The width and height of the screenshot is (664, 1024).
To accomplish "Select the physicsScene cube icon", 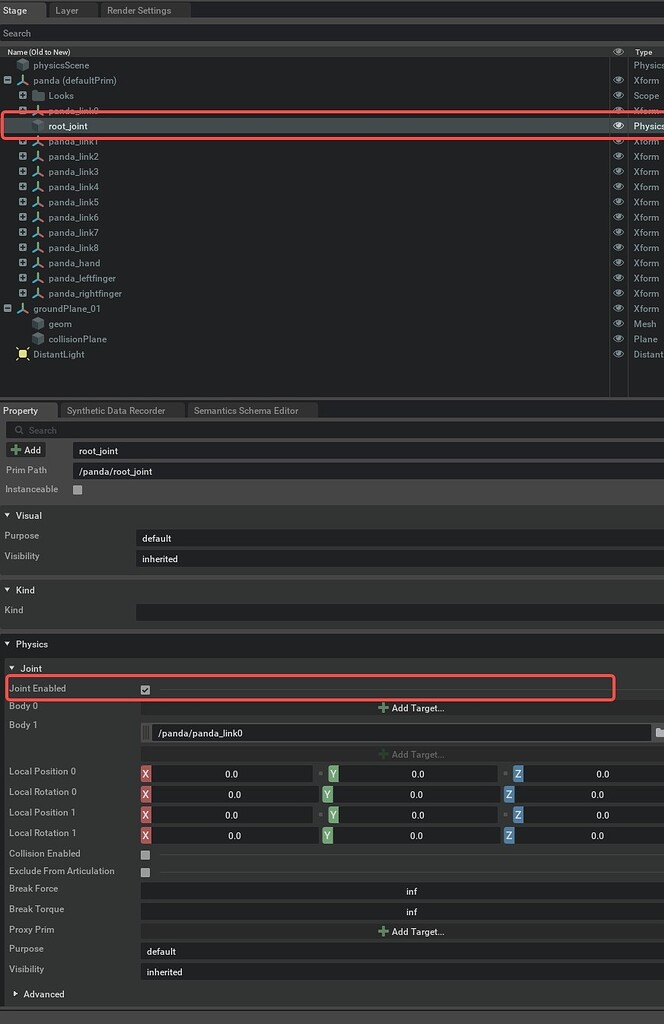I will 22,65.
